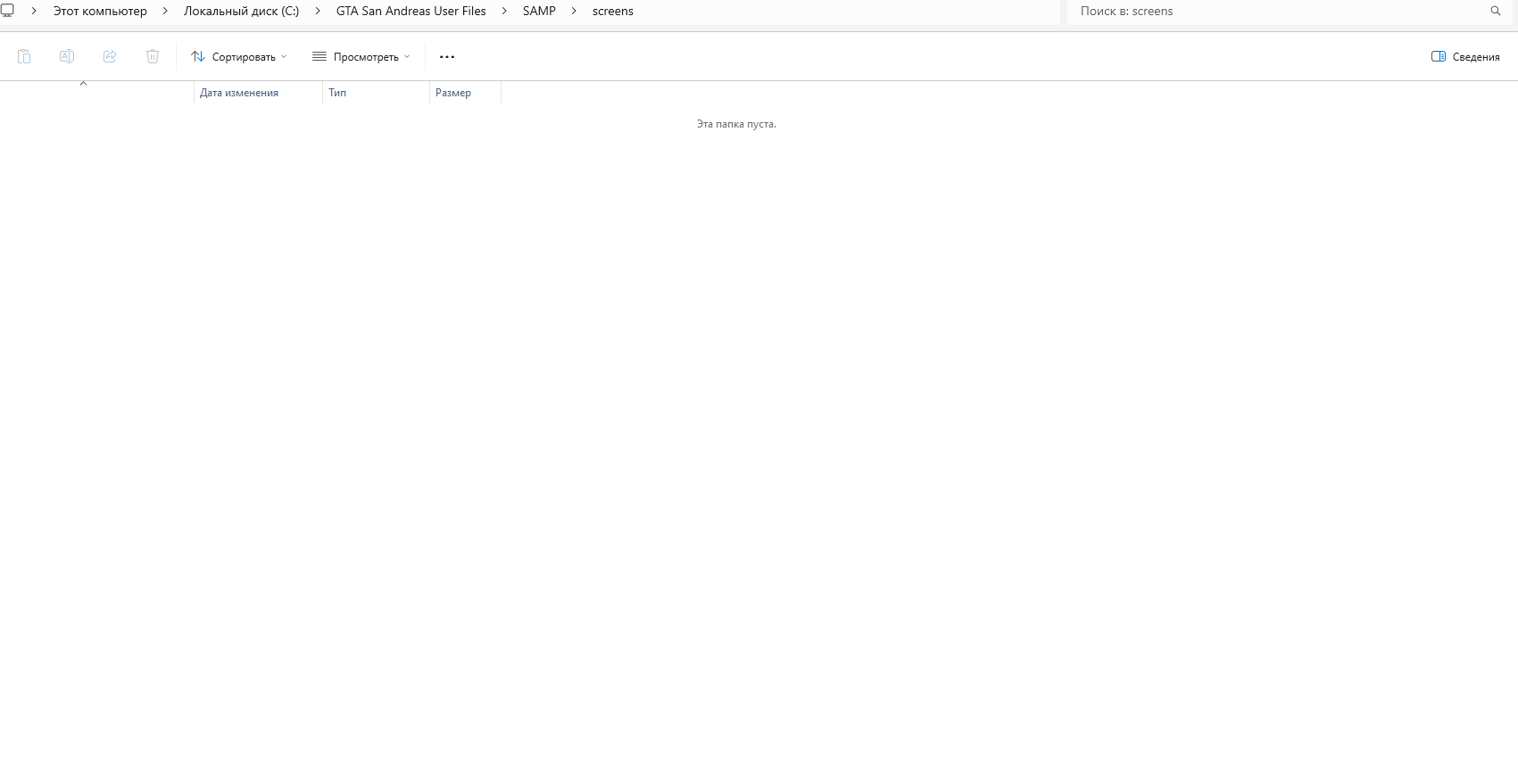Open the Сортировать dropdown
This screenshot has width=1518, height=784.
click(239, 56)
